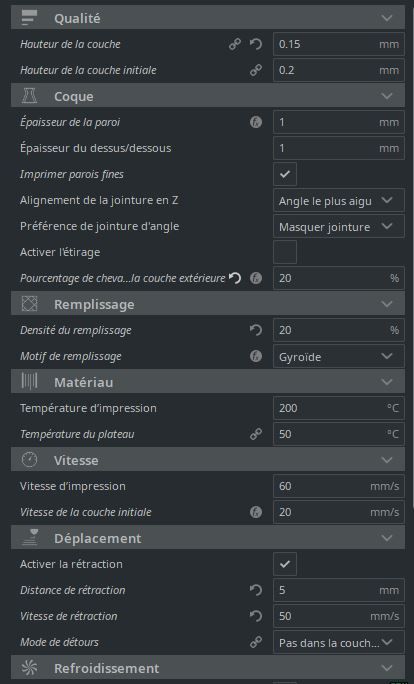
Task: Click the Température d'impression value field
Action: click(339, 408)
